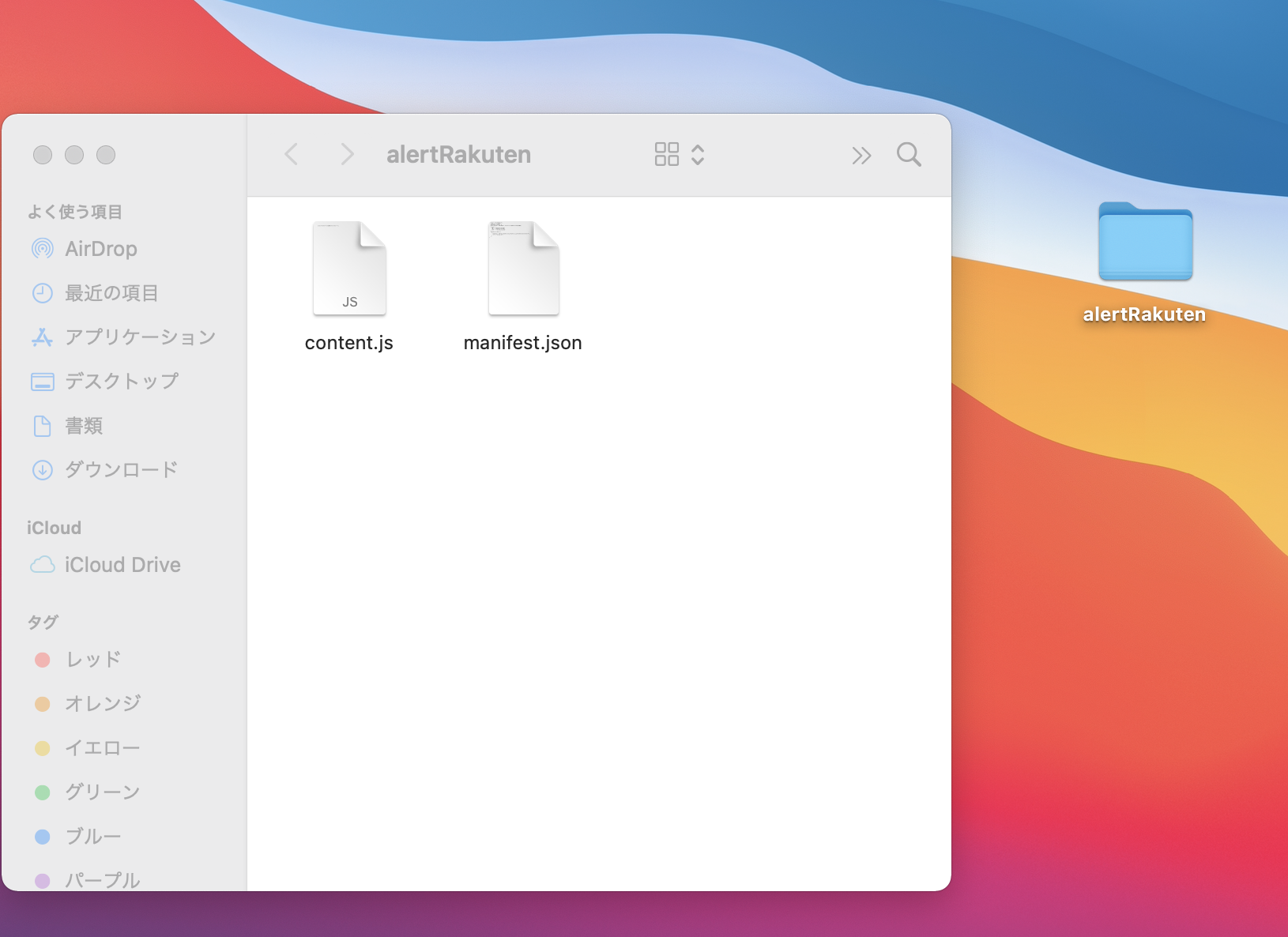Image resolution: width=1288 pixels, height=937 pixels.
Task: Open iCloud Drive label in sidebar
Action: click(122, 565)
